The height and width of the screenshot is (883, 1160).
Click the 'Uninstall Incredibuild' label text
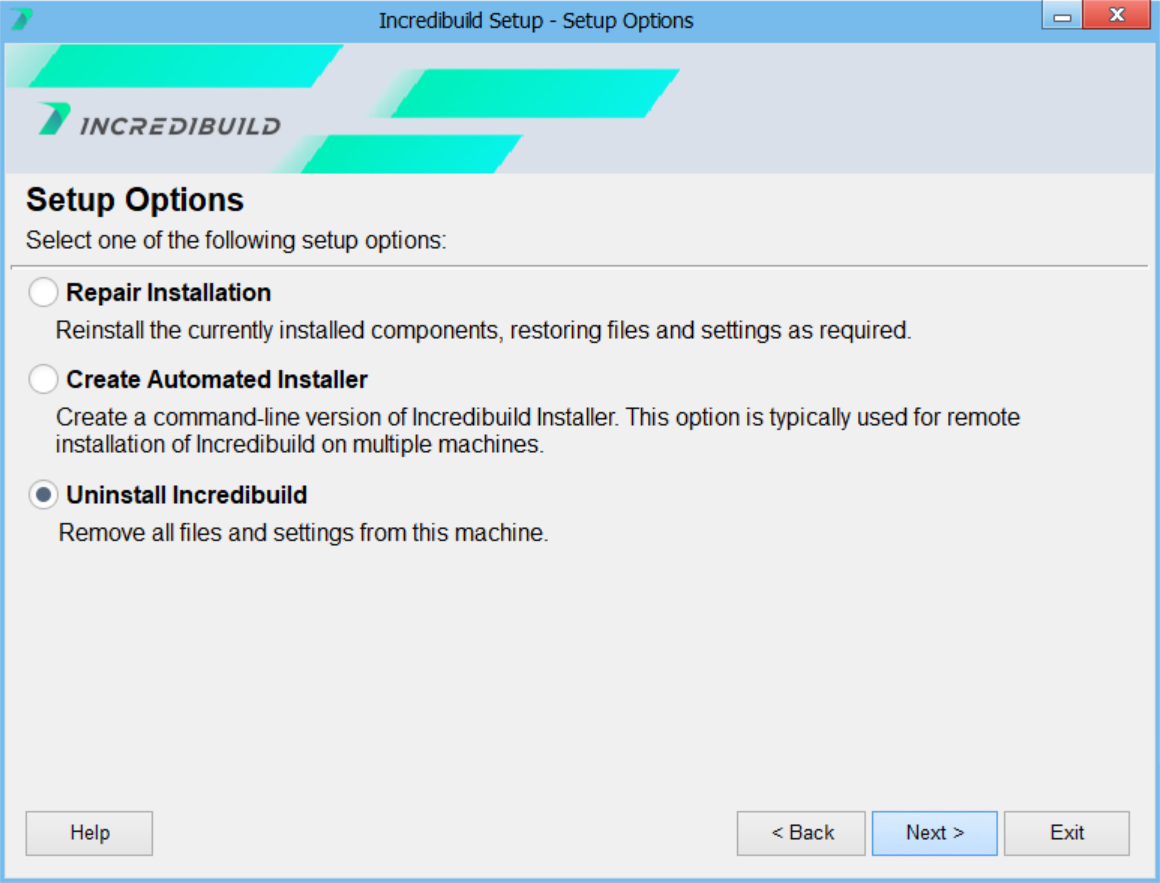point(186,495)
